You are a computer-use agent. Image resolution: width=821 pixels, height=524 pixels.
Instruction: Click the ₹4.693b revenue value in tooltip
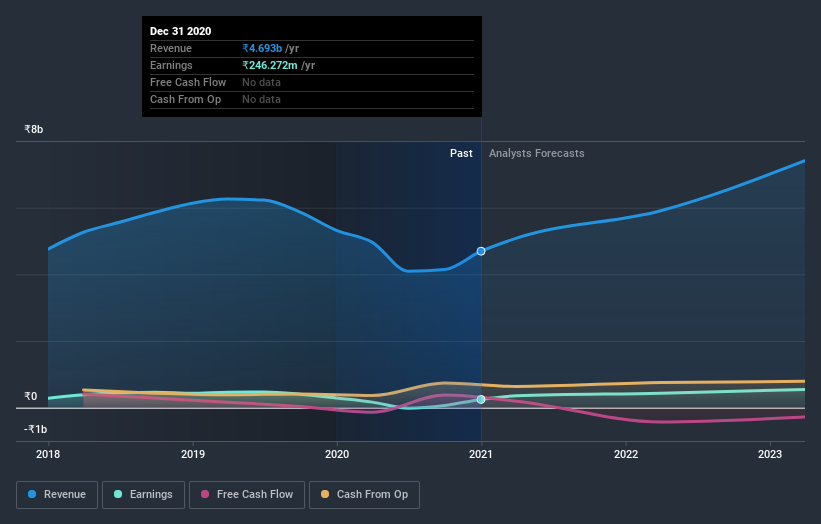[262, 48]
